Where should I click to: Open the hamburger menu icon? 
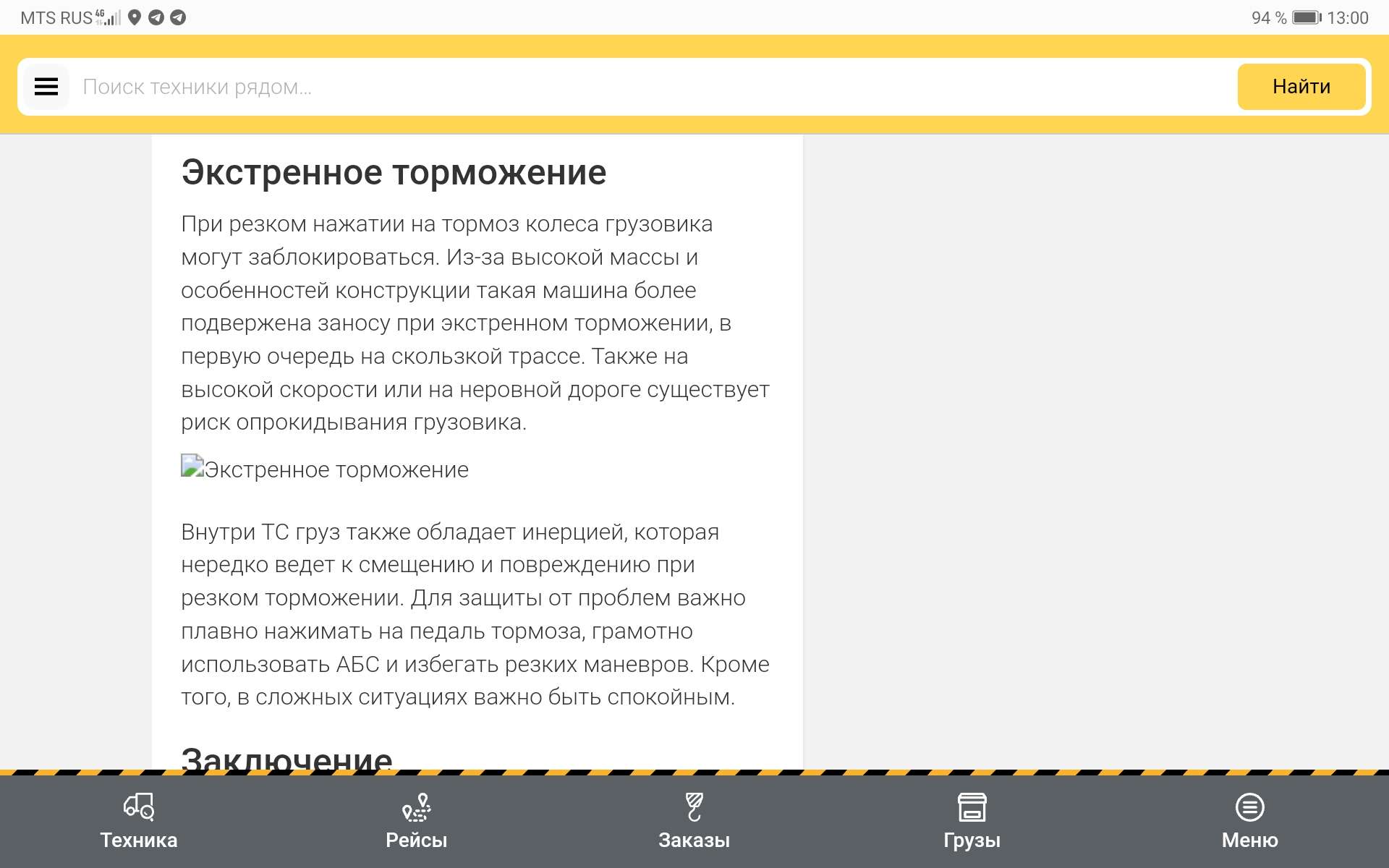point(46,87)
